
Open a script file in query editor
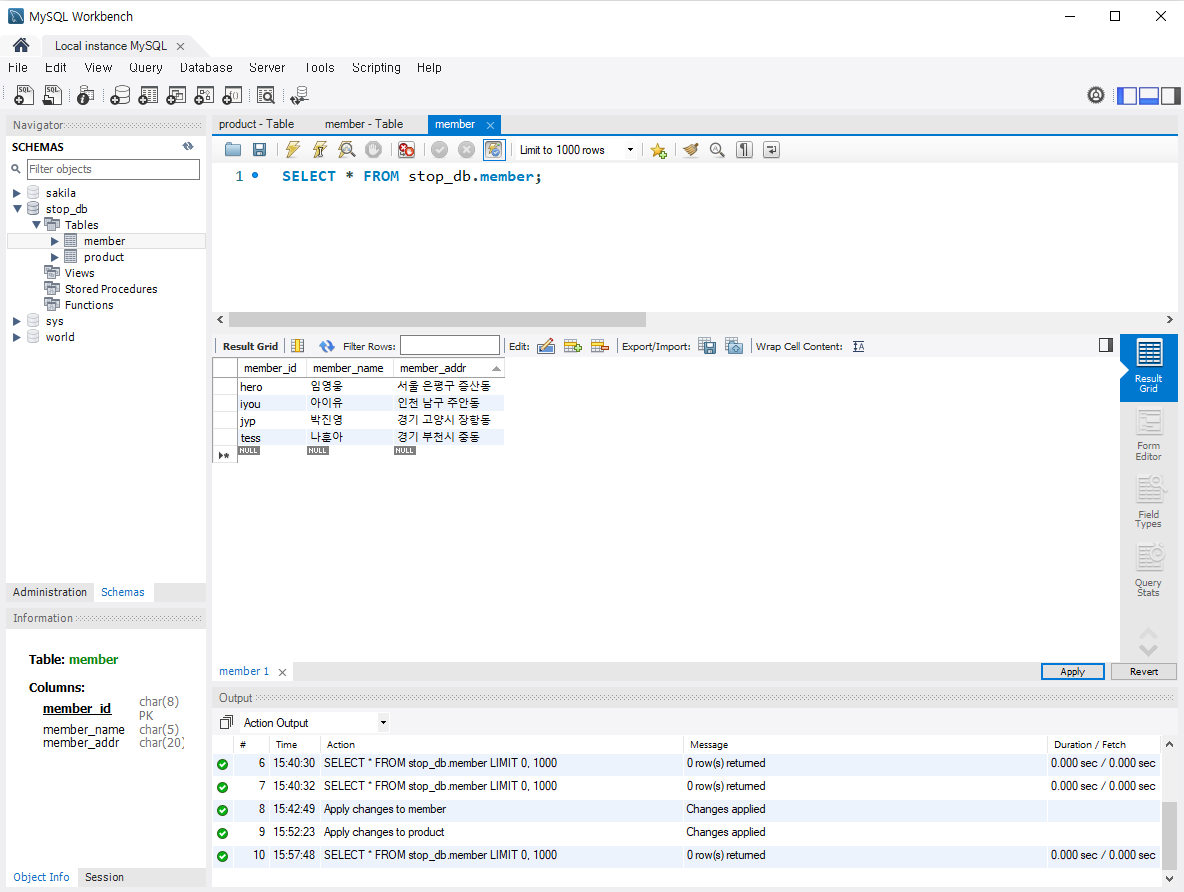point(233,150)
